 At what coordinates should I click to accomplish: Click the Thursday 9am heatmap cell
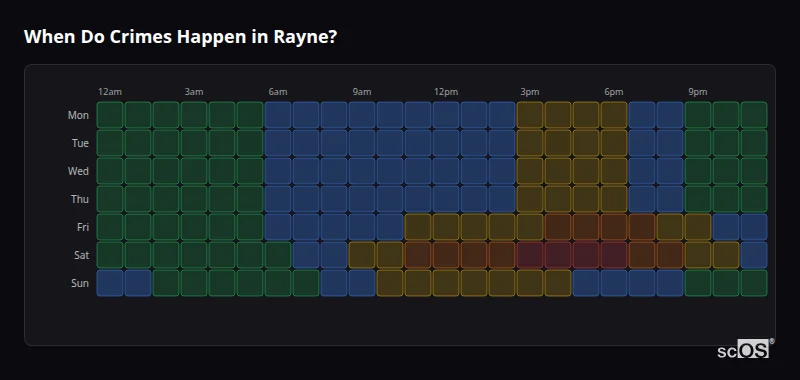(x=362, y=199)
